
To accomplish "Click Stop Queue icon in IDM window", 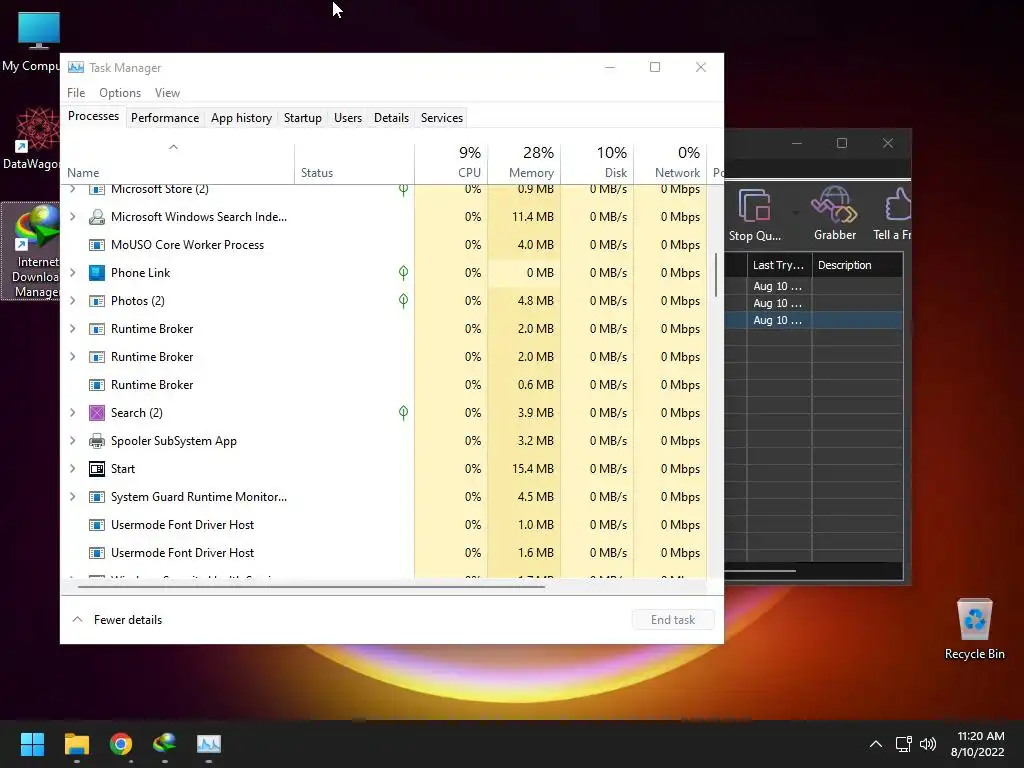I will click(755, 206).
